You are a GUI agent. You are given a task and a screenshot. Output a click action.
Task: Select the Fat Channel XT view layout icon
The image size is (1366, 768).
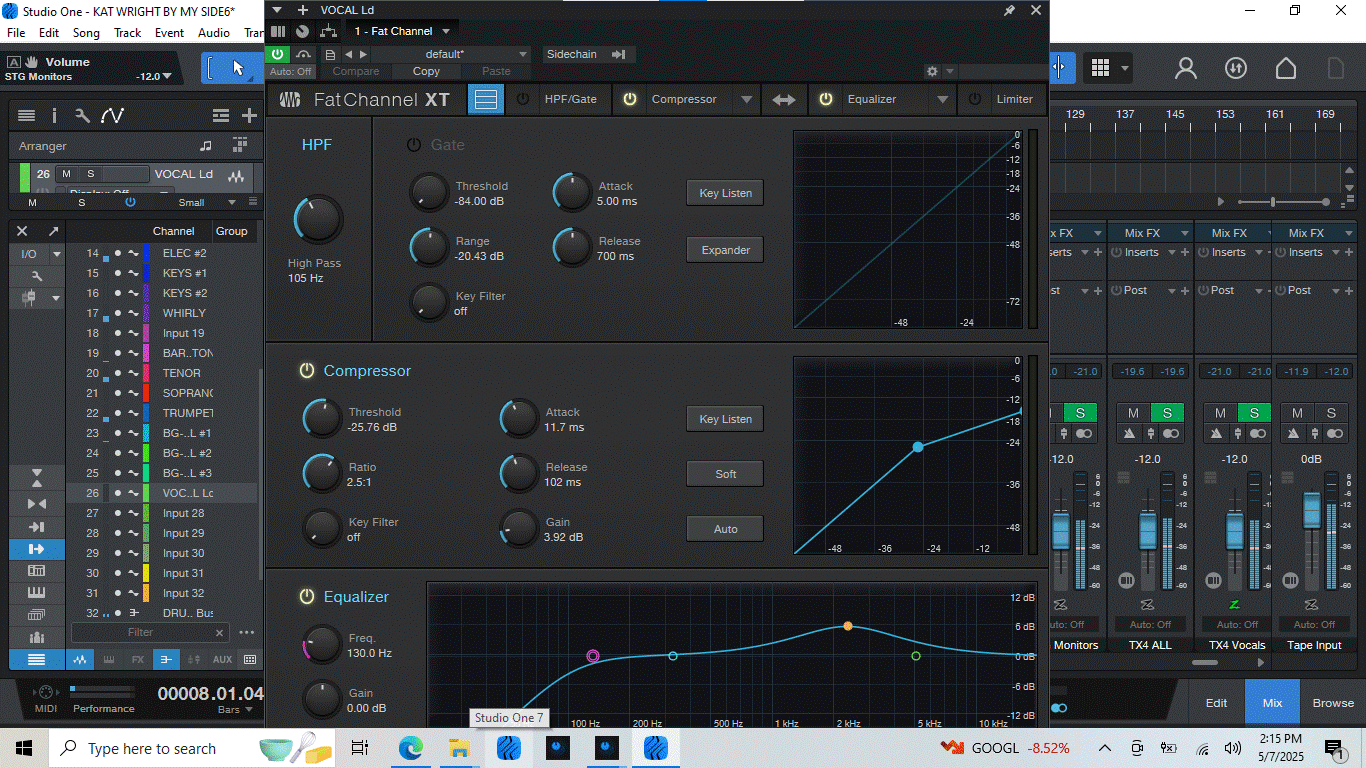coord(486,100)
